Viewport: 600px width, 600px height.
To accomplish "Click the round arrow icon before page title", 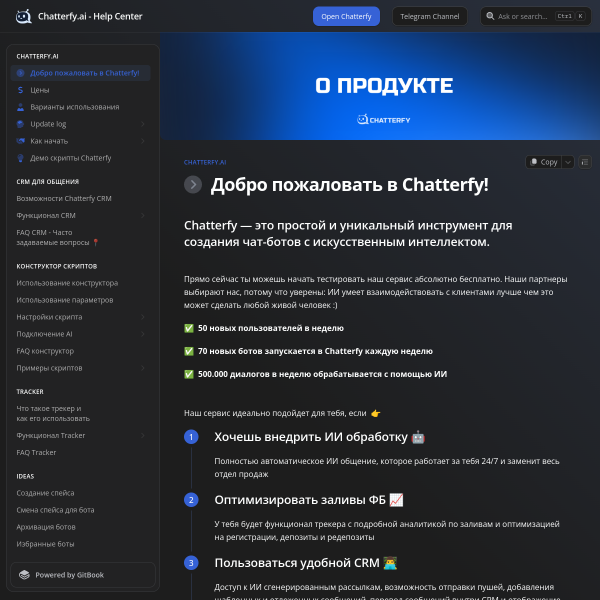I will coord(193,185).
